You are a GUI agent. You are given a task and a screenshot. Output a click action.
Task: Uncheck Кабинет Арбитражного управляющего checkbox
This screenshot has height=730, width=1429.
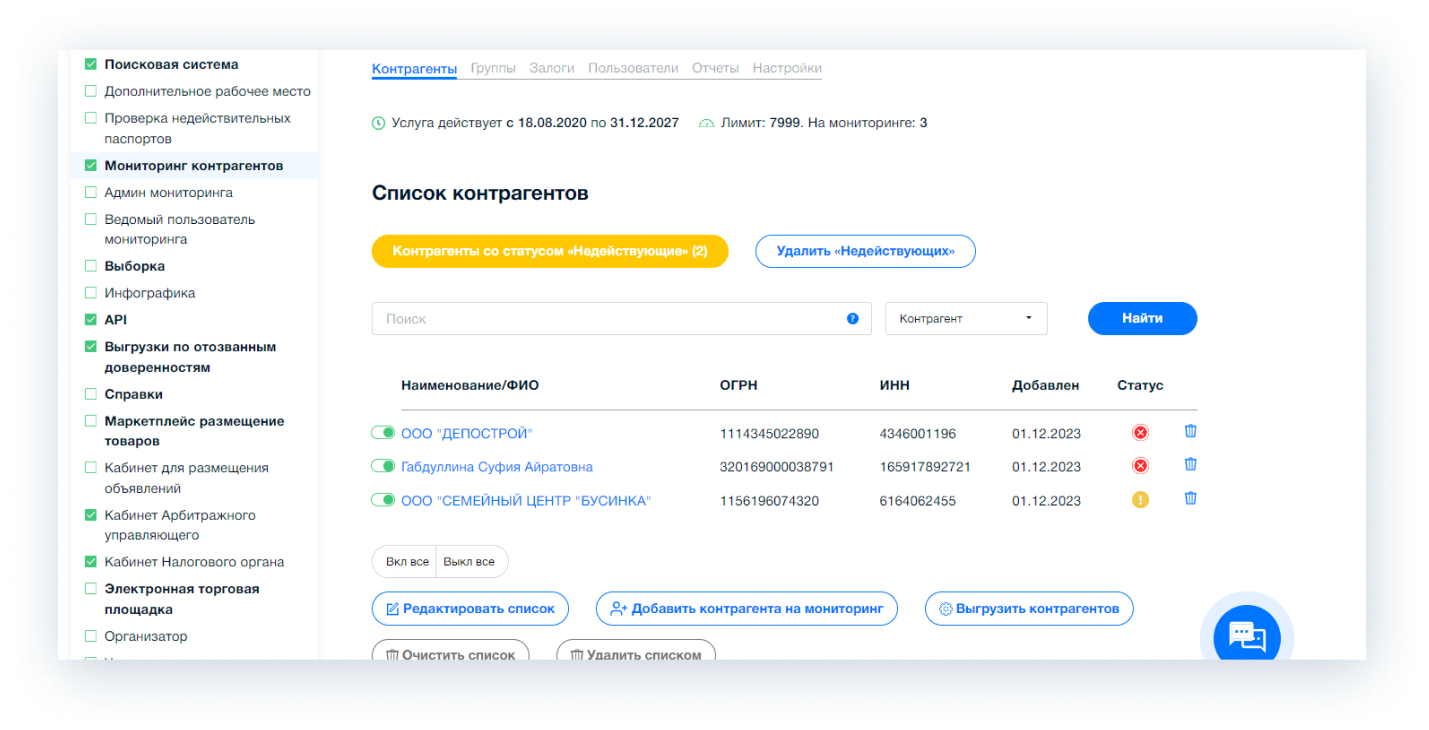(91, 515)
